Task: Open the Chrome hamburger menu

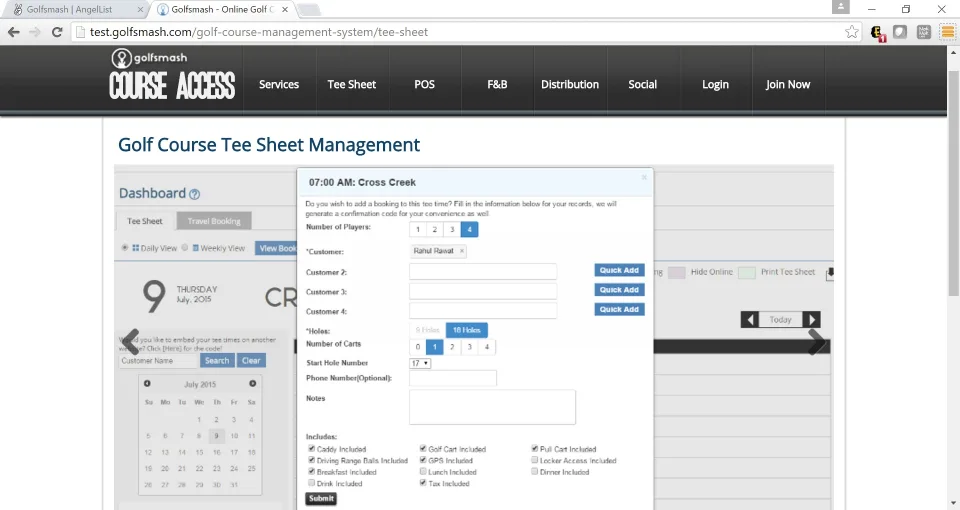Action: click(947, 32)
